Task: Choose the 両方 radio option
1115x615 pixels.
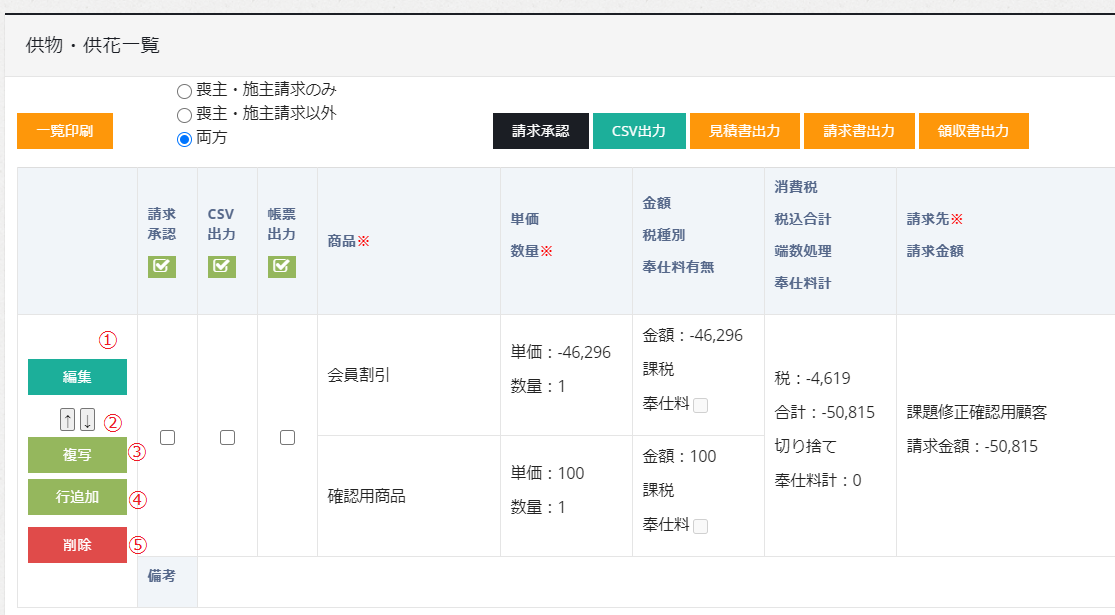Action: click(184, 139)
